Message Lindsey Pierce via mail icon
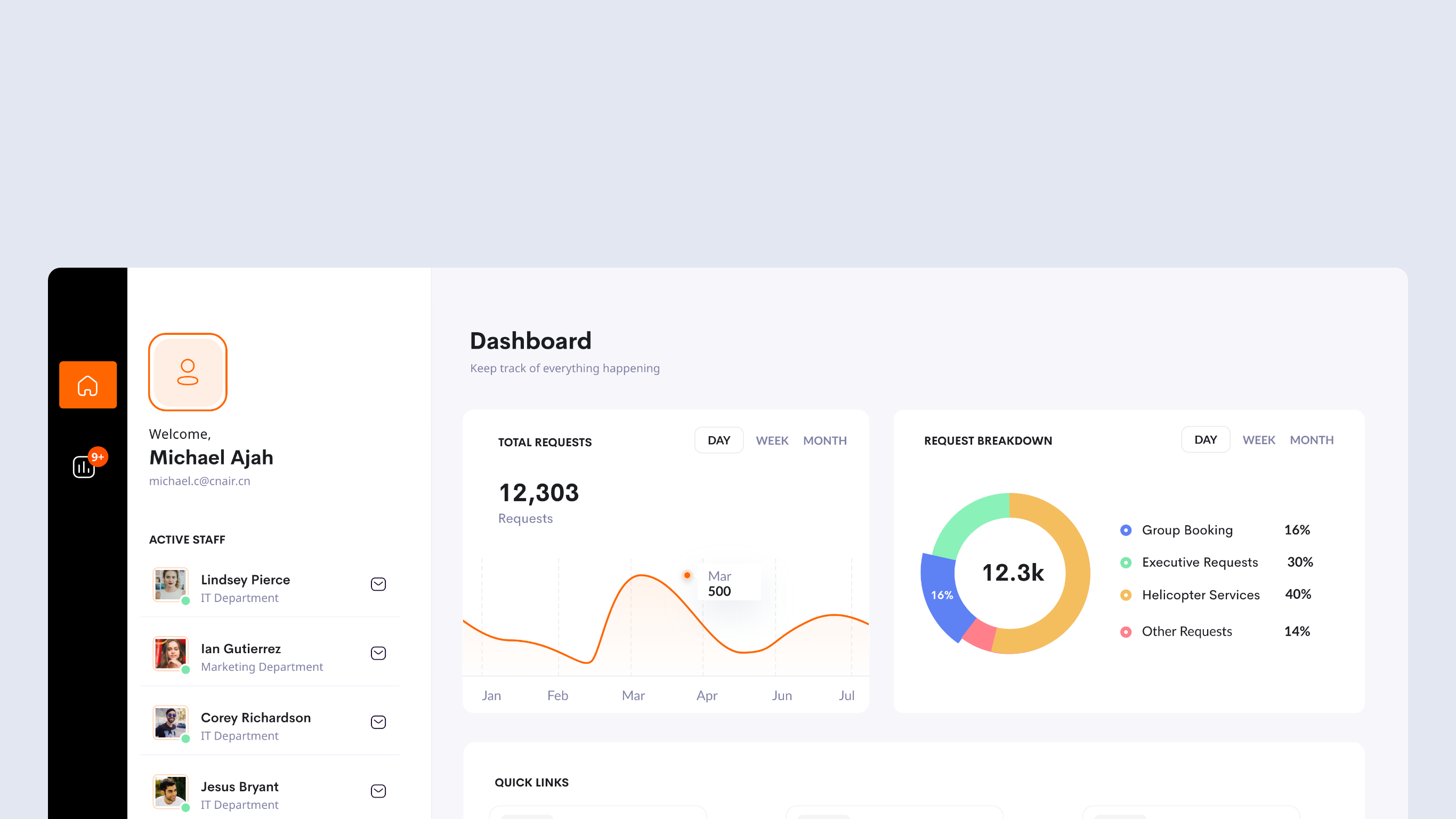Screen dimensions: 1456x819 point(378,584)
